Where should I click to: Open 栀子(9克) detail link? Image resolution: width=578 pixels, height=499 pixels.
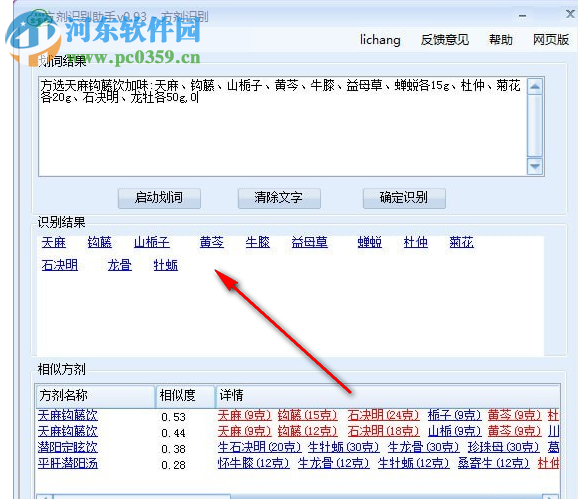pyautogui.click(x=455, y=415)
